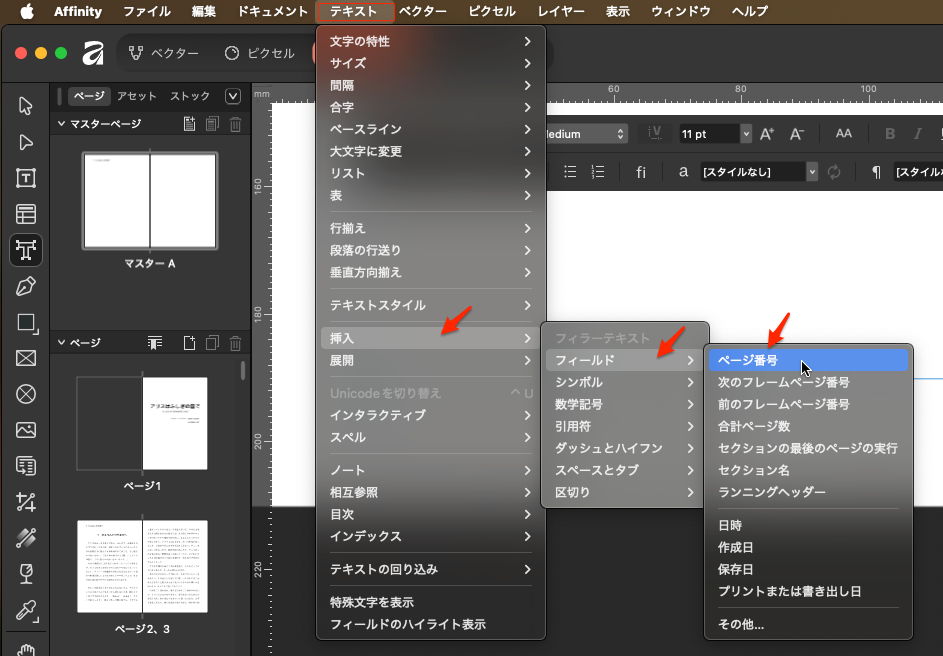Screen dimensions: 943x656
Task: Switch to the アセット tab
Action: tap(137, 96)
